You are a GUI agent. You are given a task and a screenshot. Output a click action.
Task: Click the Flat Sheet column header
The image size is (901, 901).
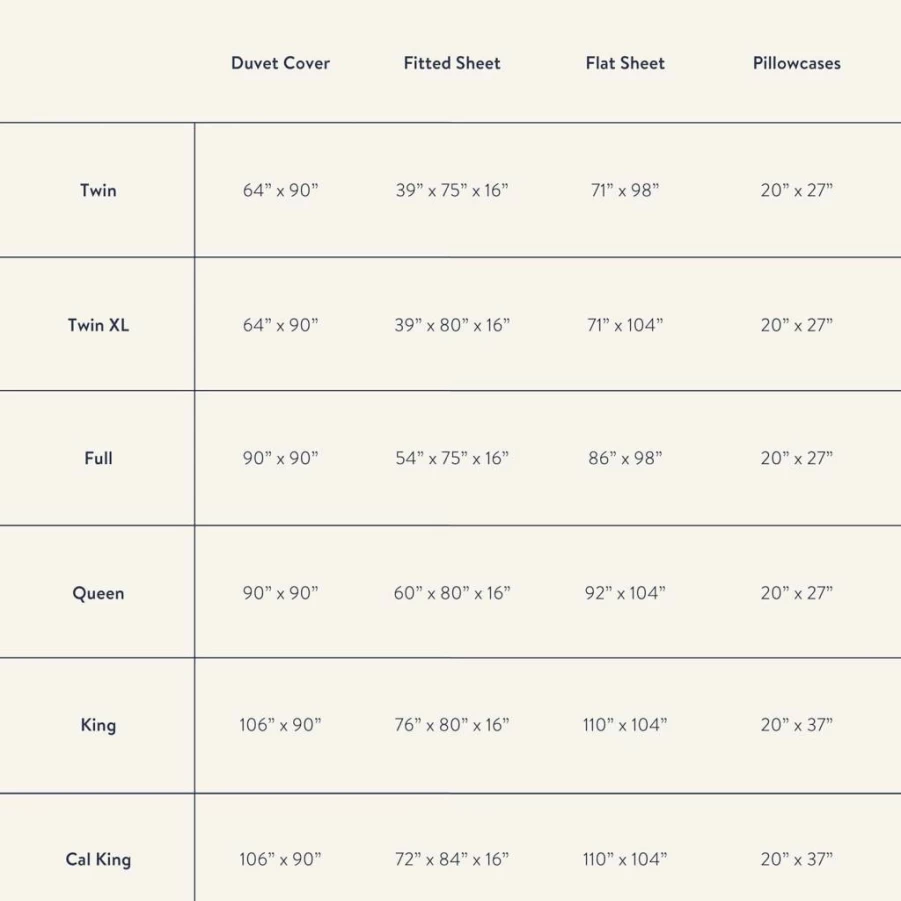coord(625,63)
